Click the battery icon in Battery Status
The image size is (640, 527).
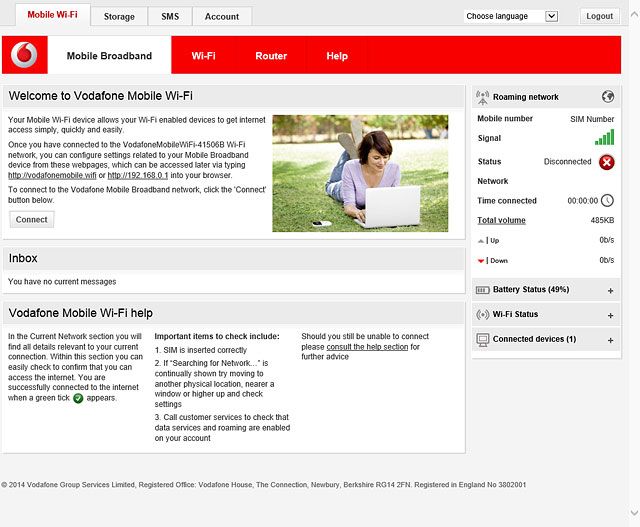click(x=482, y=290)
